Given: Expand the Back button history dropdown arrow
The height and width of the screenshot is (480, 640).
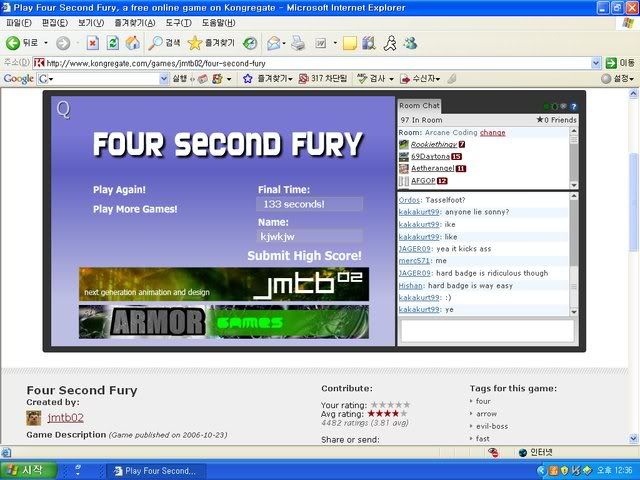Looking at the screenshot, I should (x=45, y=43).
